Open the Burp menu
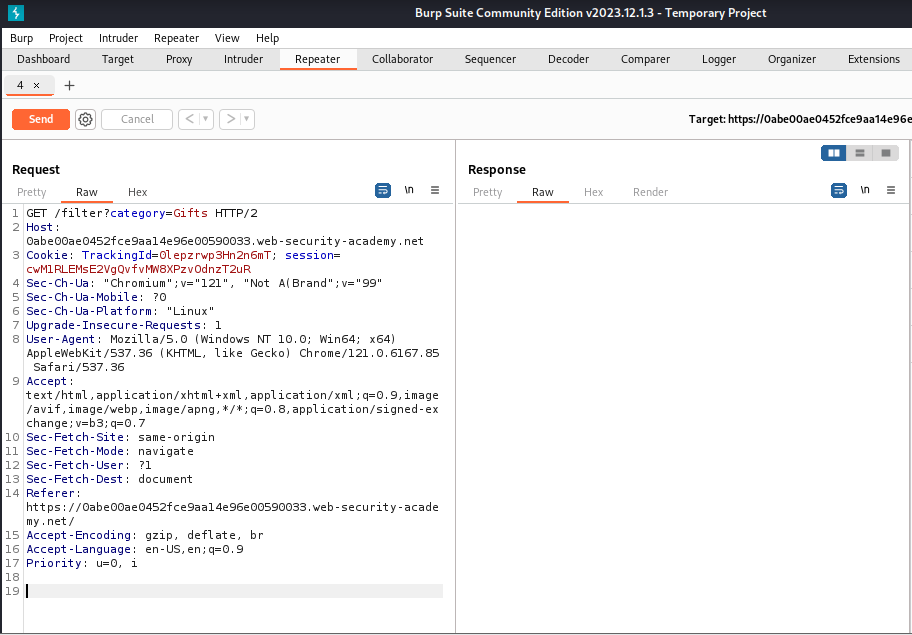This screenshot has height=635, width=912. 22,38
